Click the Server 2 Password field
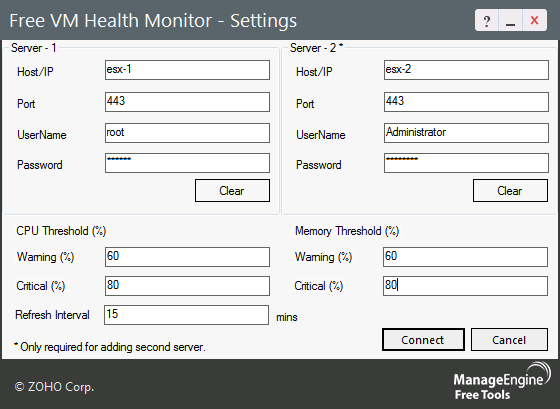Image resolution: width=560 pixels, height=409 pixels. click(466, 163)
